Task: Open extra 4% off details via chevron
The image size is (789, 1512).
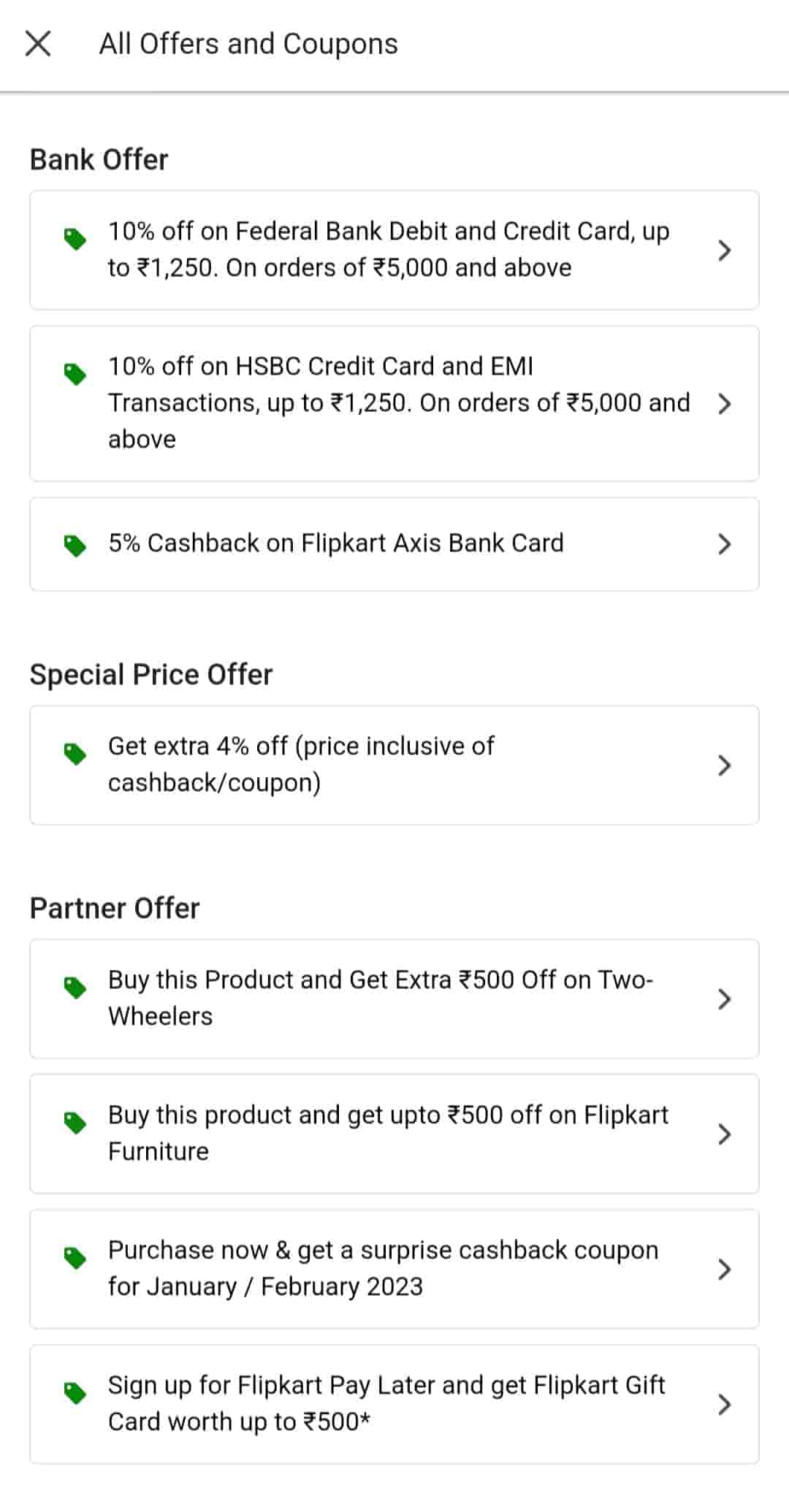Action: click(724, 765)
